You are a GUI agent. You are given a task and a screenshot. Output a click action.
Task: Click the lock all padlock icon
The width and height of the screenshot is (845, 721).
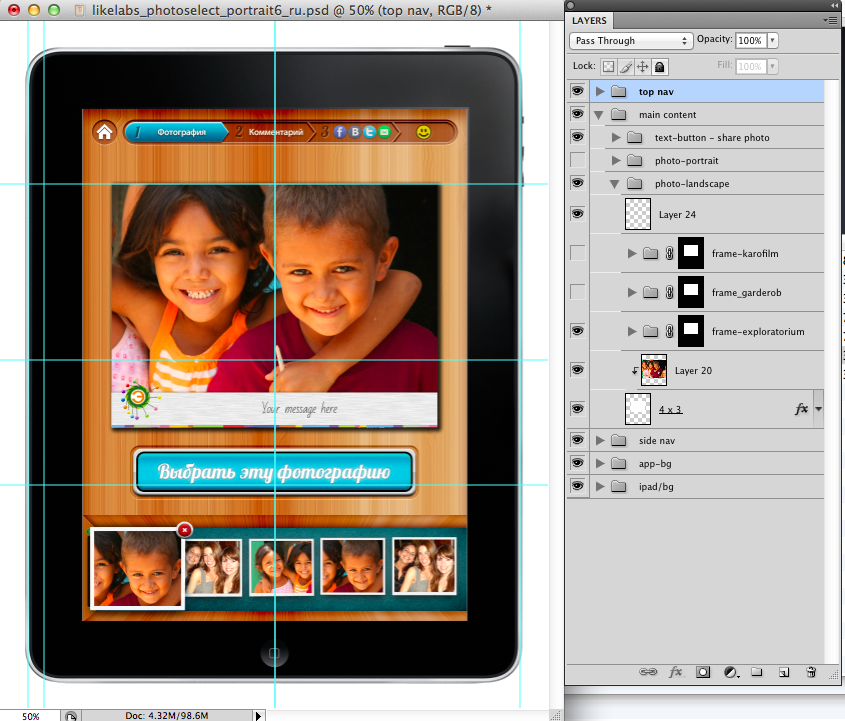pyautogui.click(x=660, y=66)
